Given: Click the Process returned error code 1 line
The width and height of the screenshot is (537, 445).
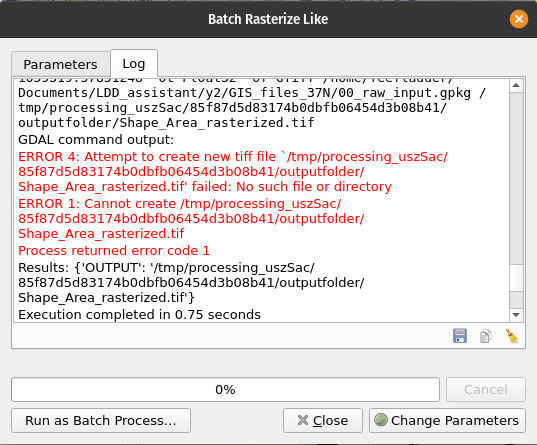Looking at the screenshot, I should tap(114, 251).
